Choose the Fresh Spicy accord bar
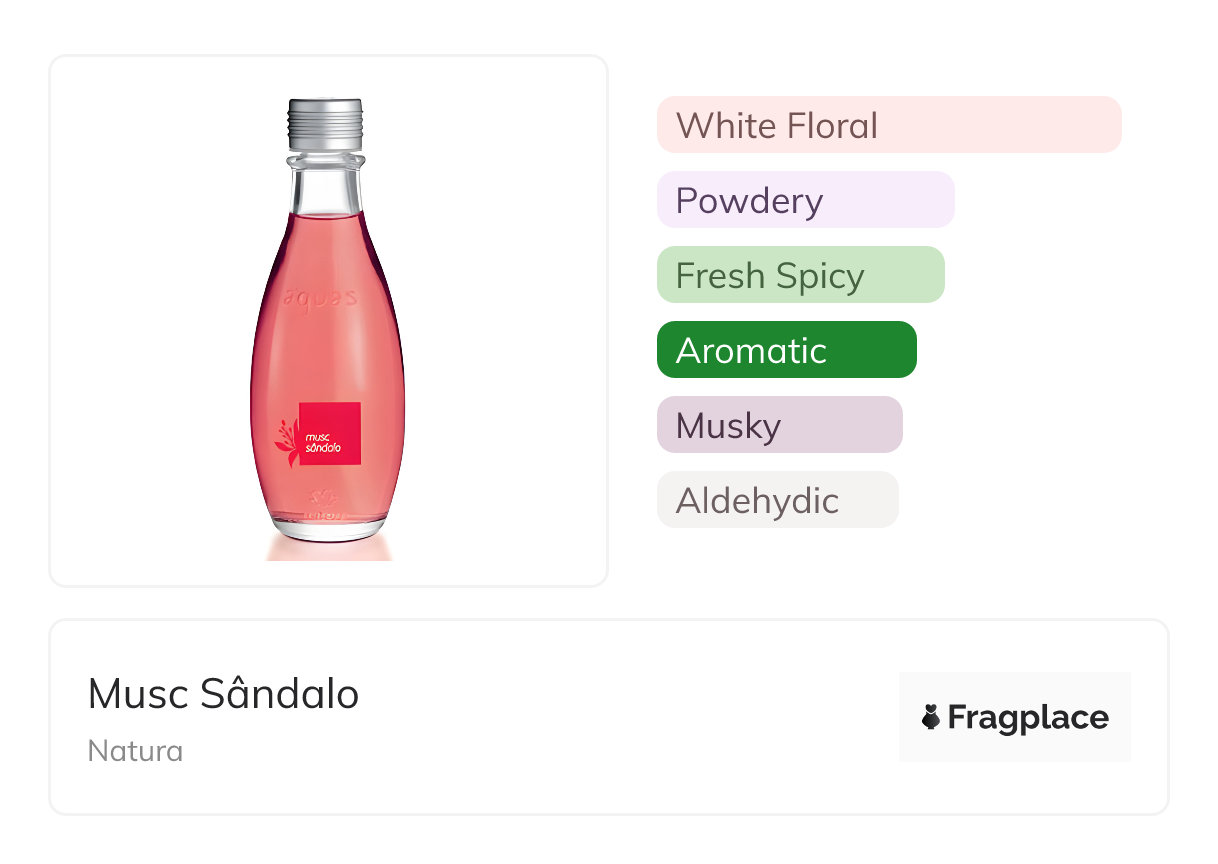Viewport: 1218px width, 864px height. [800, 275]
